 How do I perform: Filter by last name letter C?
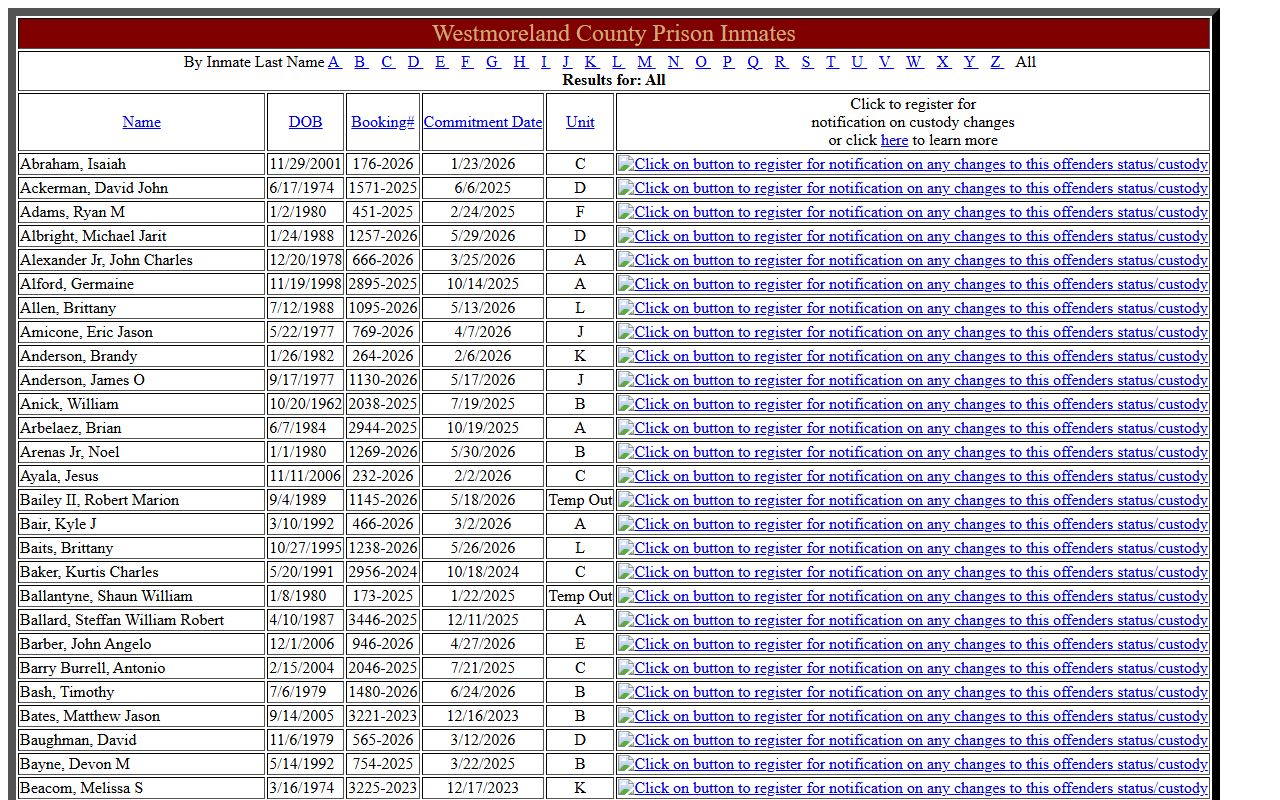pos(387,62)
